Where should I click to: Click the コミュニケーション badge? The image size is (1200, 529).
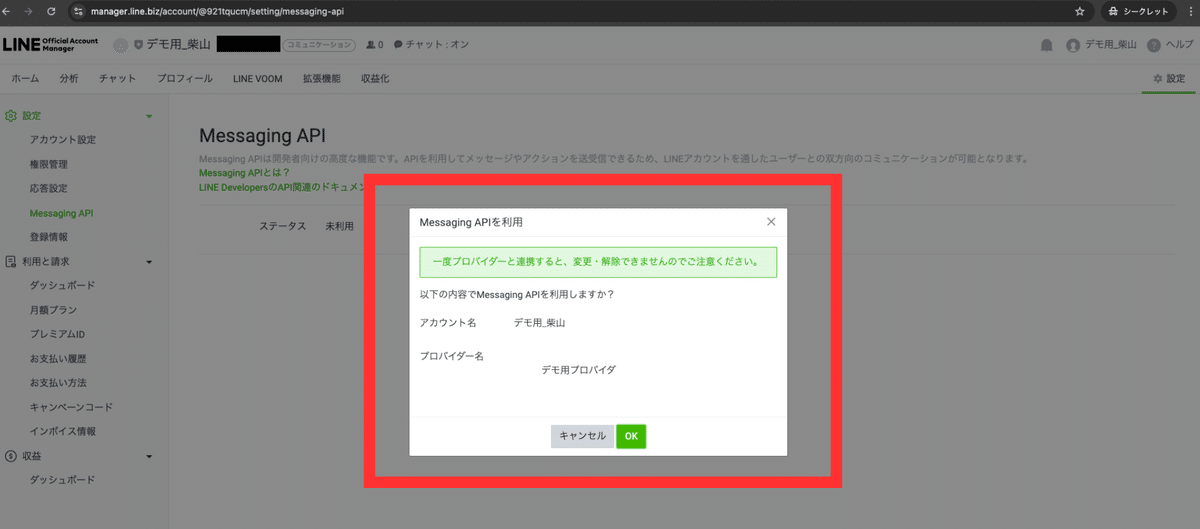(319, 45)
